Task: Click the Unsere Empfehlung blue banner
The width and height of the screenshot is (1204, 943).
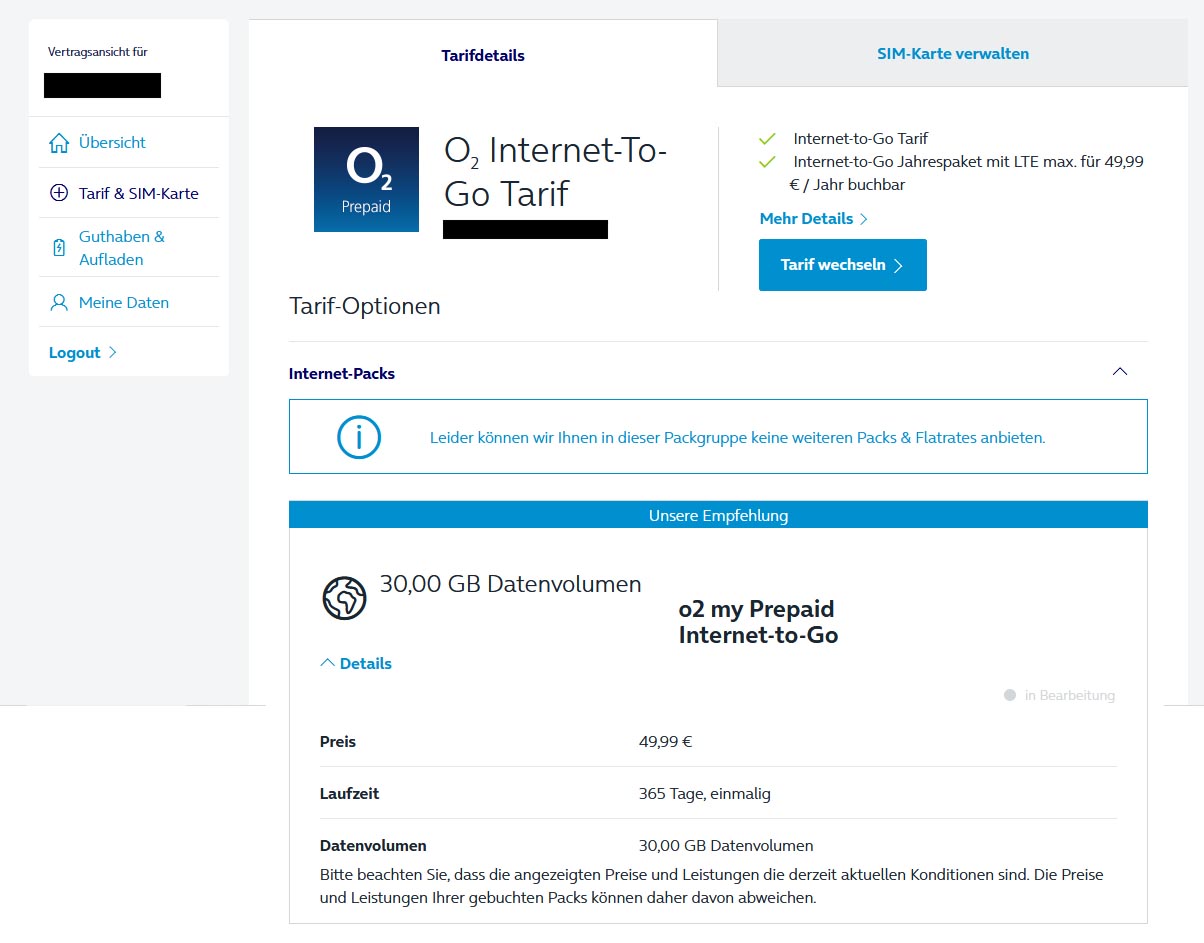Action: click(x=718, y=516)
